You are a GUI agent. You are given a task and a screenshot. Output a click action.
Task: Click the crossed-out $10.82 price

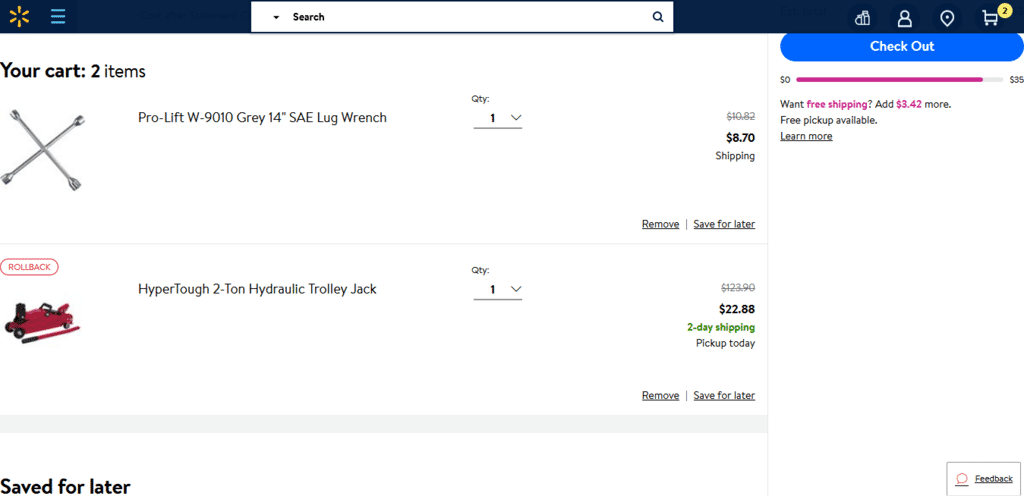(741, 117)
